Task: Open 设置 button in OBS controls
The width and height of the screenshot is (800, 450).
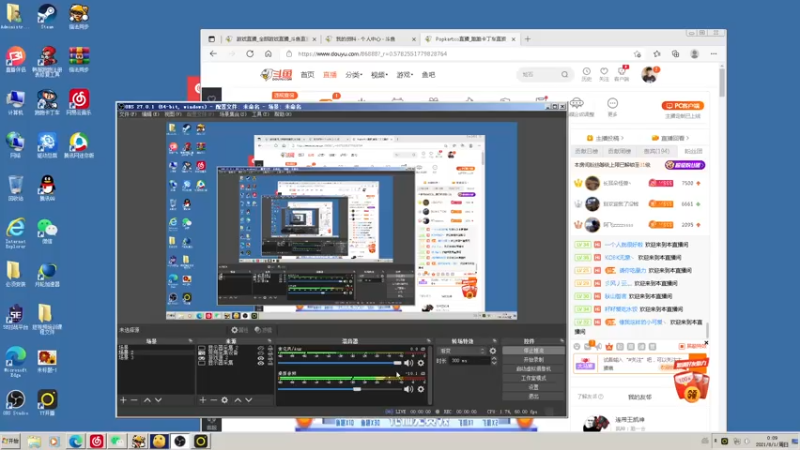Action: coord(533,387)
